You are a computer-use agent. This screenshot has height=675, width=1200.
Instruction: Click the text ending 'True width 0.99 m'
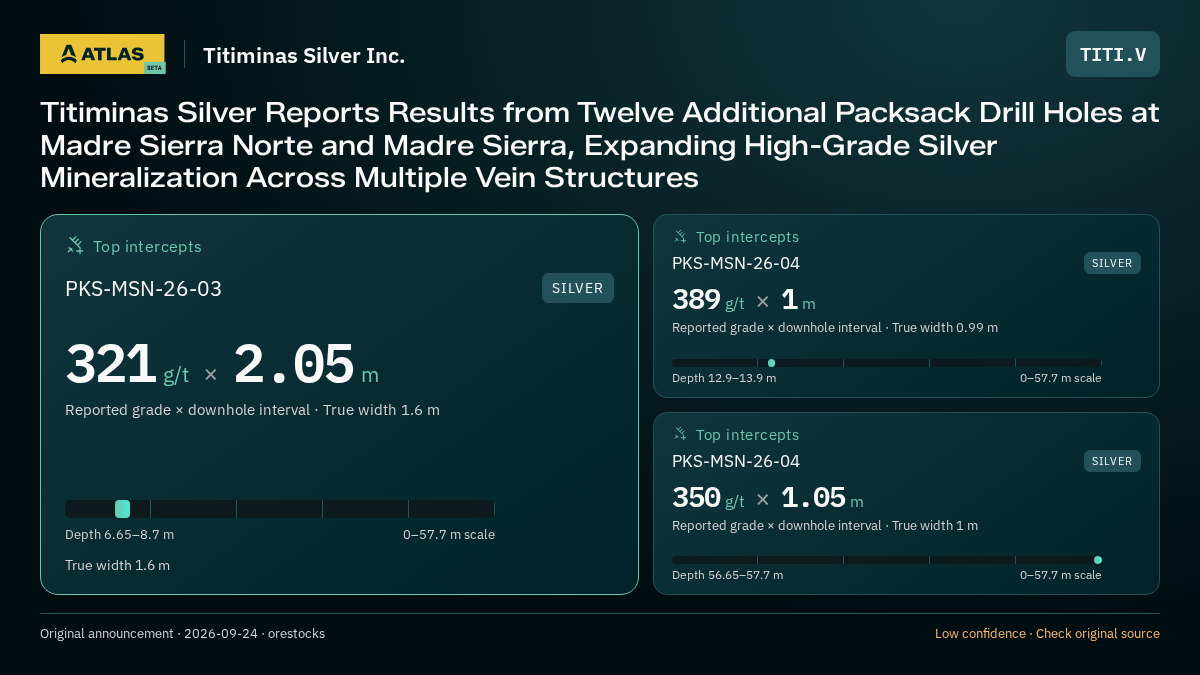(x=835, y=328)
